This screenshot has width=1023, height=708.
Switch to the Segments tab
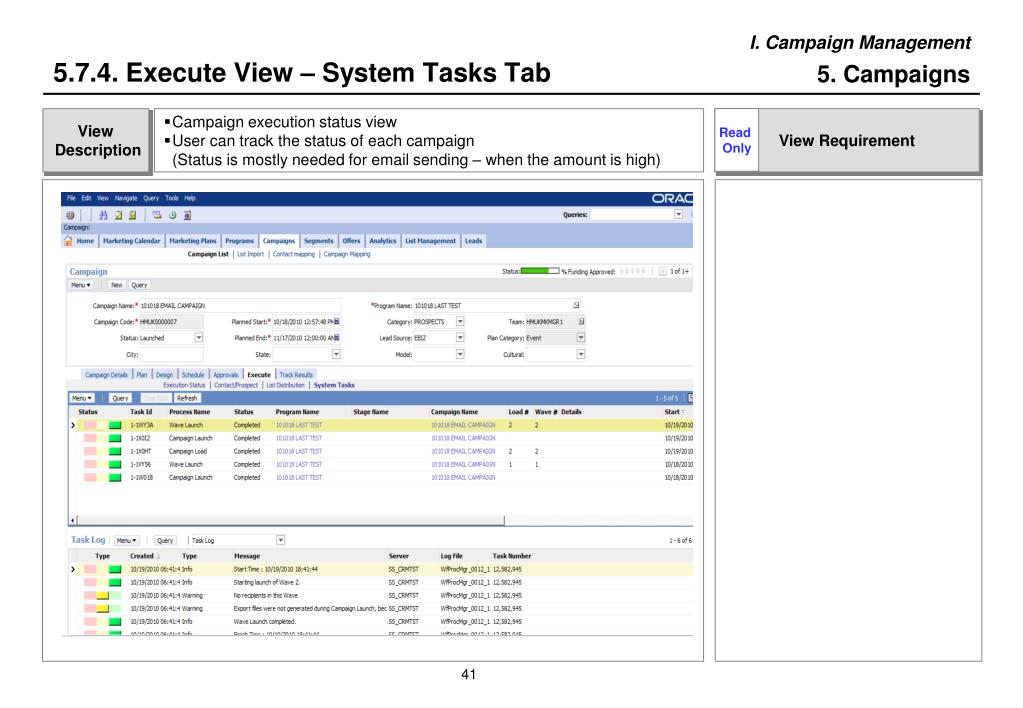click(x=319, y=240)
